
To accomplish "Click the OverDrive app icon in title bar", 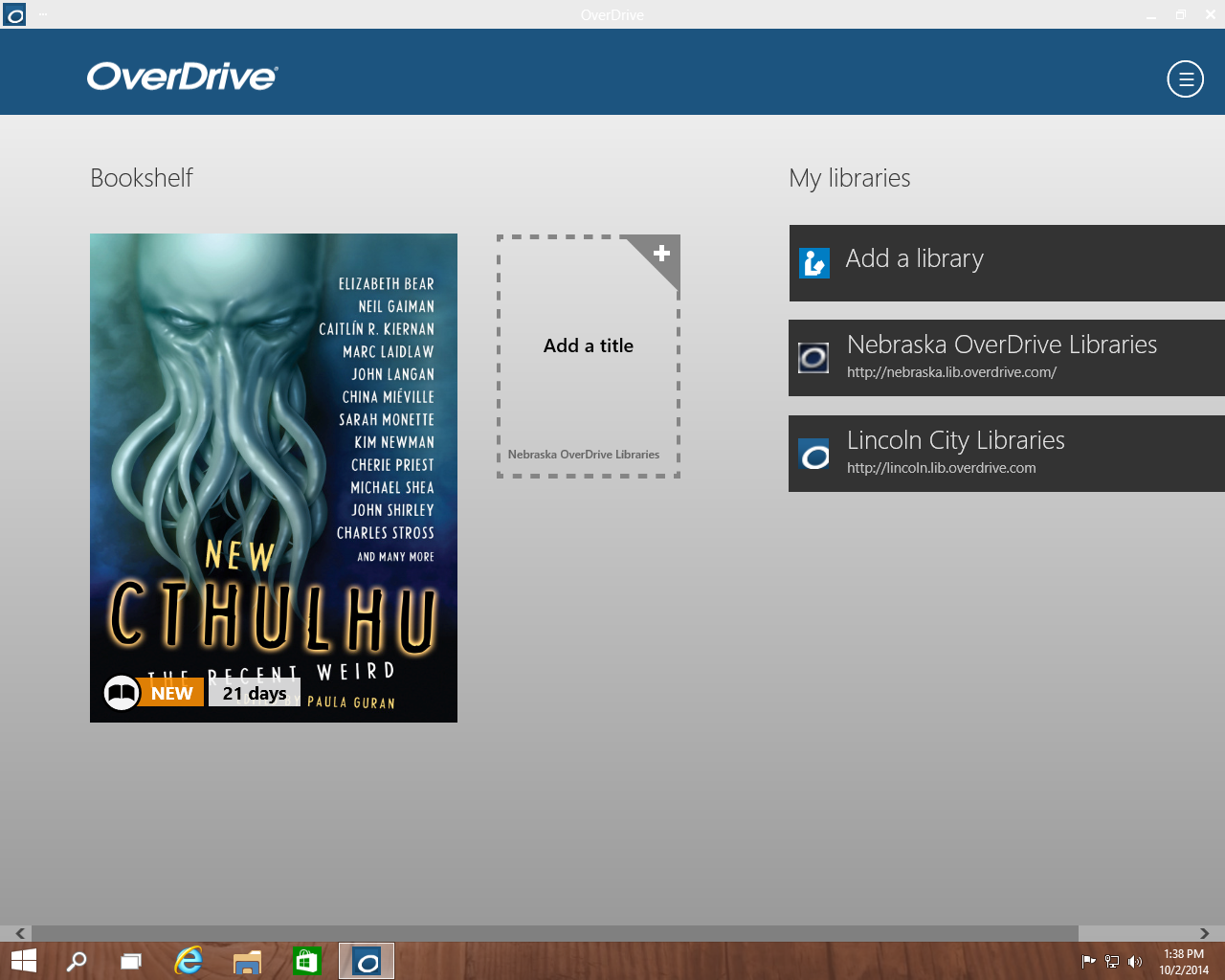I will pos(14,14).
